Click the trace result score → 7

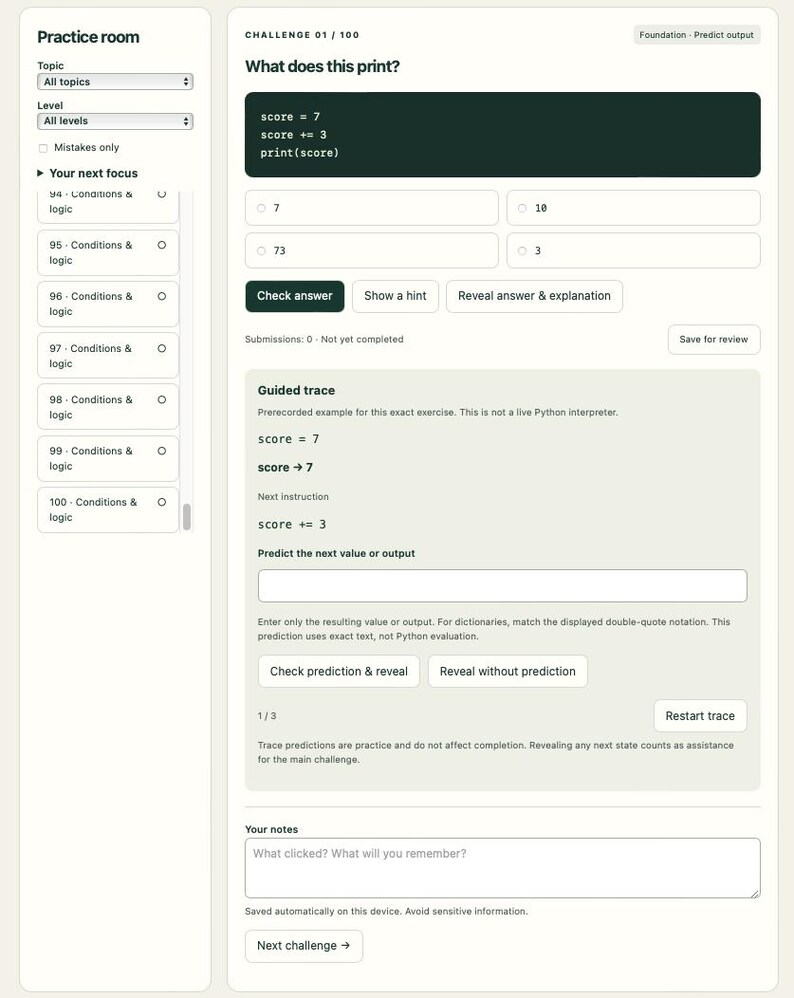tap(285, 467)
